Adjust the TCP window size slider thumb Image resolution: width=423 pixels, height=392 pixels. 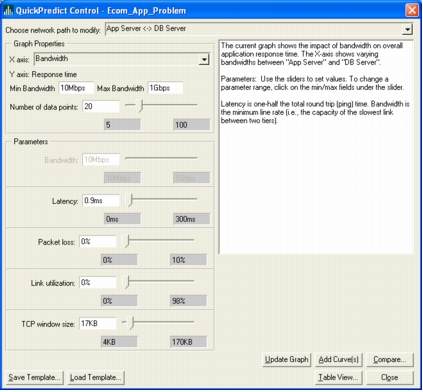pos(132,323)
